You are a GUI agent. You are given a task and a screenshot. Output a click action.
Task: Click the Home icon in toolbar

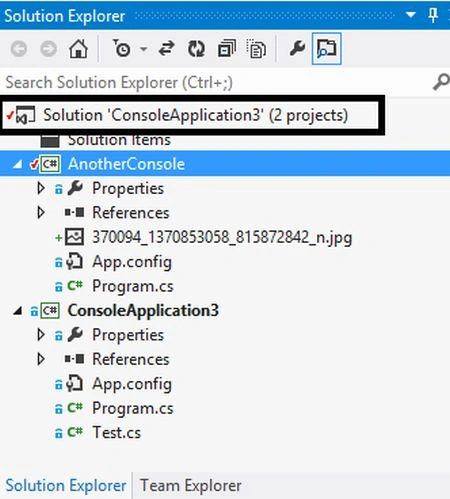point(78,49)
